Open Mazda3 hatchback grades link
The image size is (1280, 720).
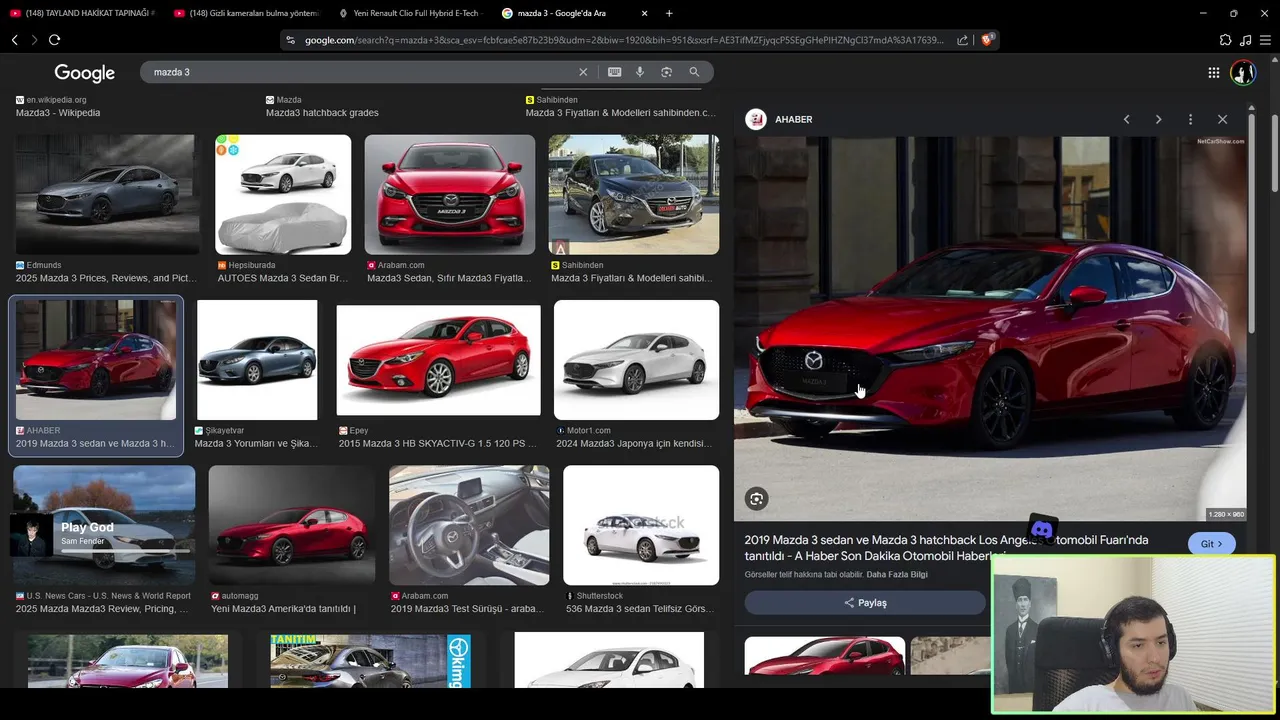pos(322,113)
